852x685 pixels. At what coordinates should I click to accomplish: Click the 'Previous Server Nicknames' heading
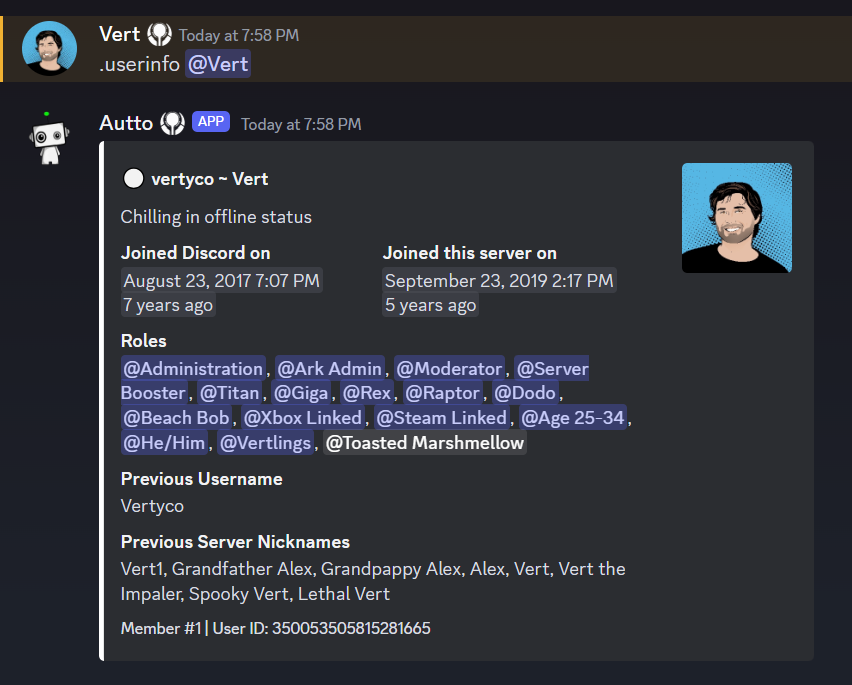235,542
